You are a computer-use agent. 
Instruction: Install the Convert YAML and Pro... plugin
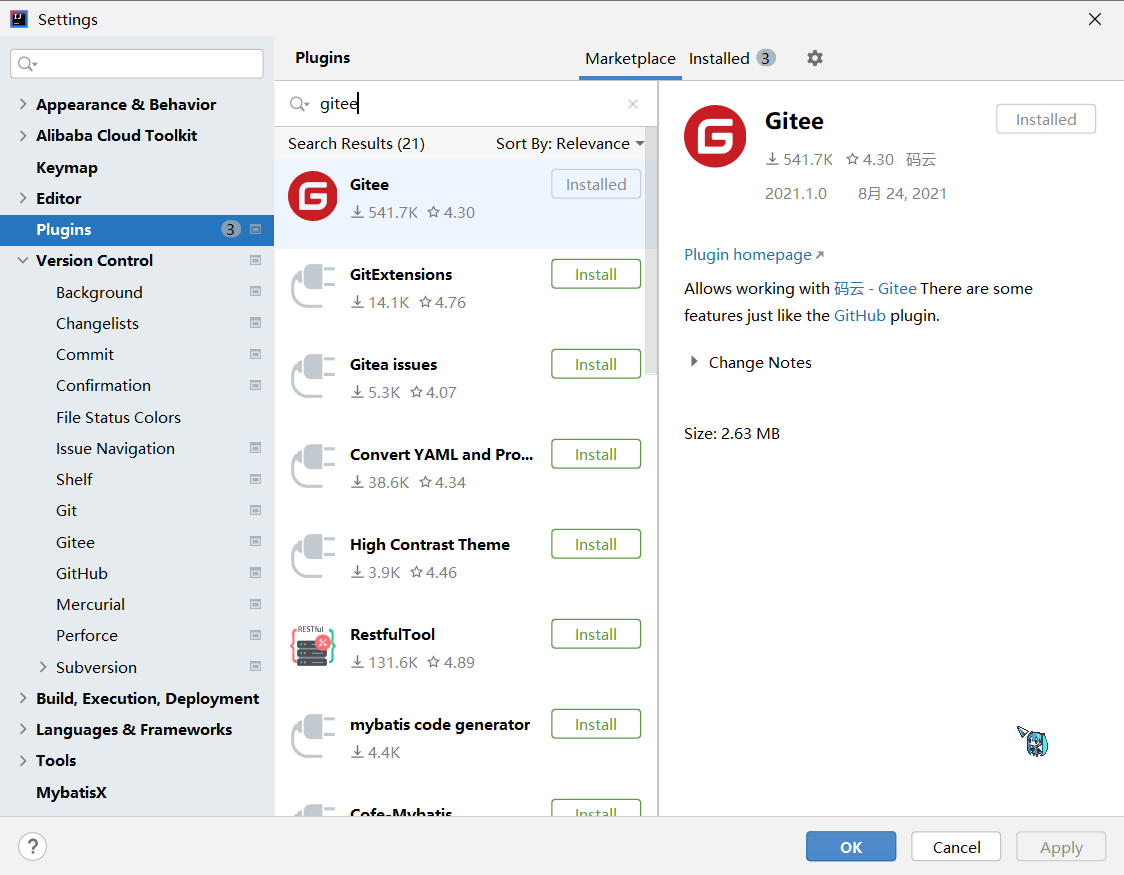[x=596, y=454]
